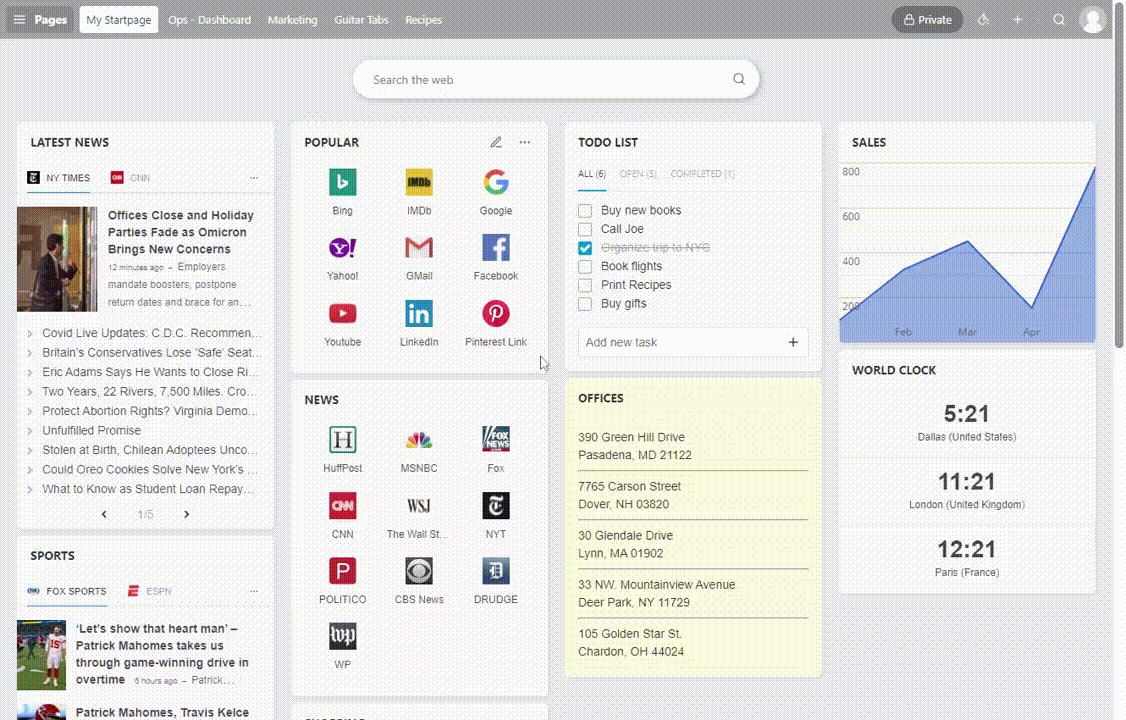Open the MSNBC news icon
Screen dimensions: 1126x720
419,439
